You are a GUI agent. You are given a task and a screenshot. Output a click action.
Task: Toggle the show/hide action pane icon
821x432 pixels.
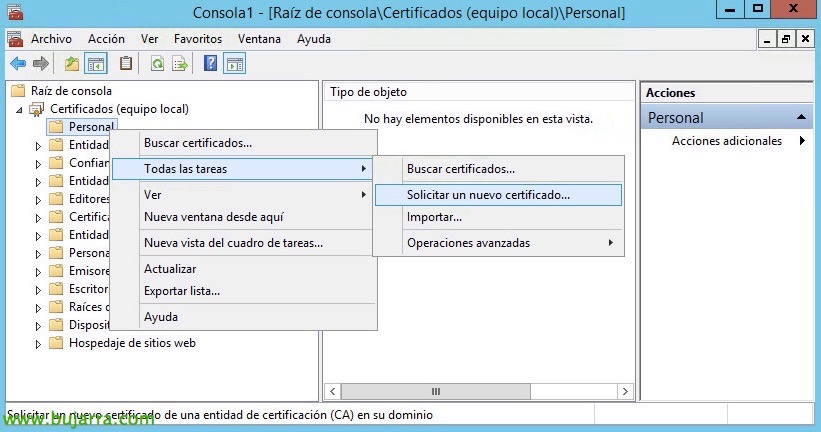(235, 64)
